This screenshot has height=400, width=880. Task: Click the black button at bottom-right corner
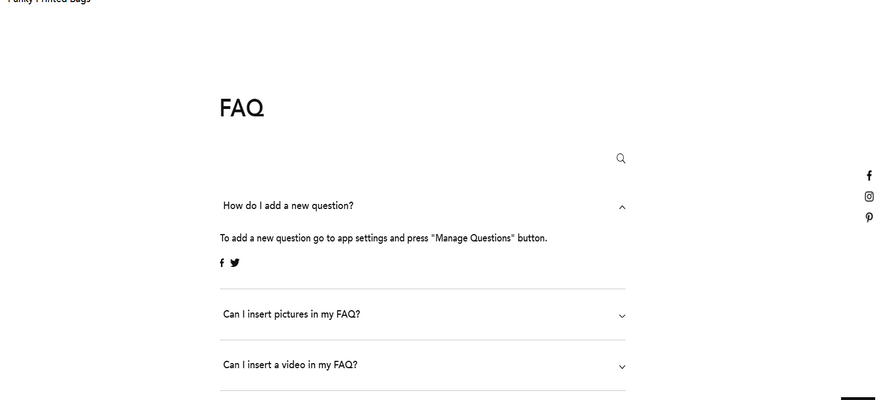858,397
